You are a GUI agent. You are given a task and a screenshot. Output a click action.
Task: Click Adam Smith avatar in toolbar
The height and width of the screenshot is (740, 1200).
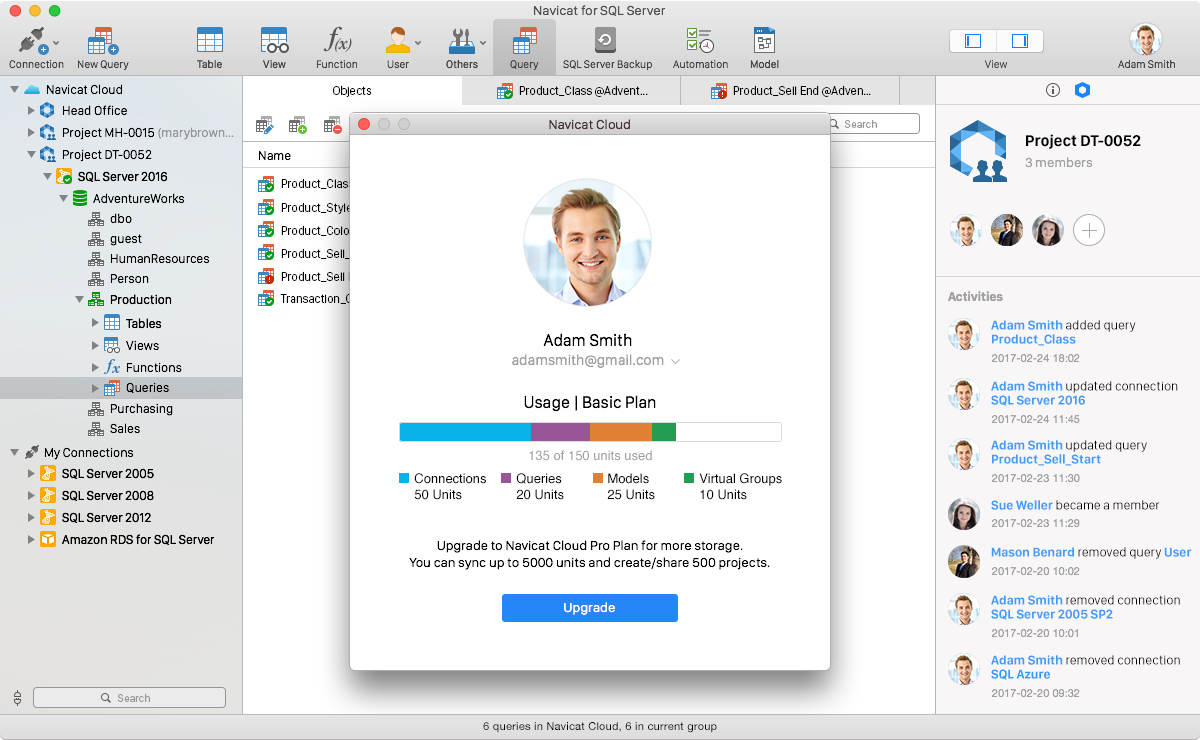[1146, 40]
